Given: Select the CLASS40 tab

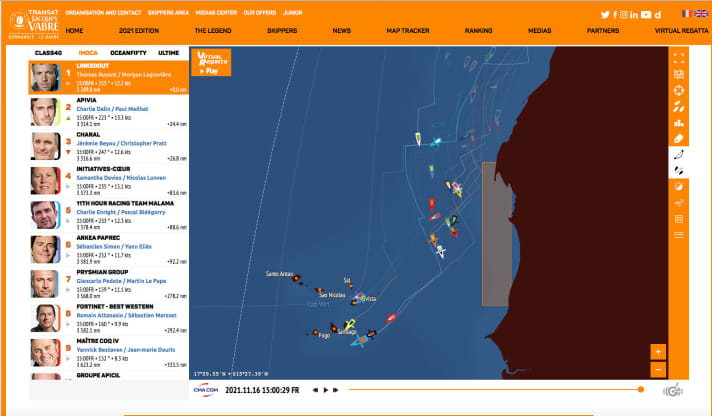Looking at the screenshot, I should (x=48, y=53).
